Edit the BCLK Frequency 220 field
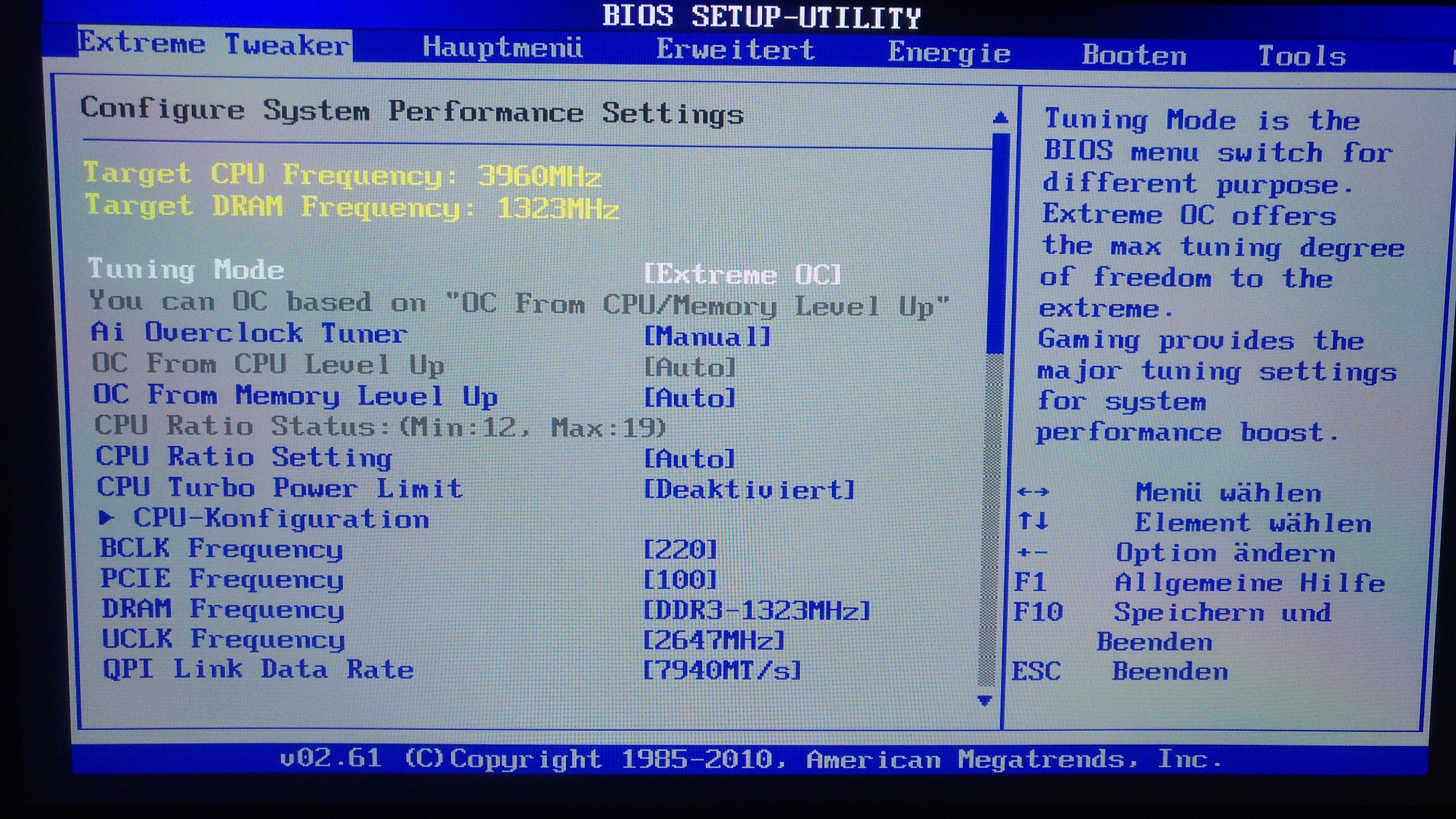The image size is (1456, 819). (x=680, y=549)
